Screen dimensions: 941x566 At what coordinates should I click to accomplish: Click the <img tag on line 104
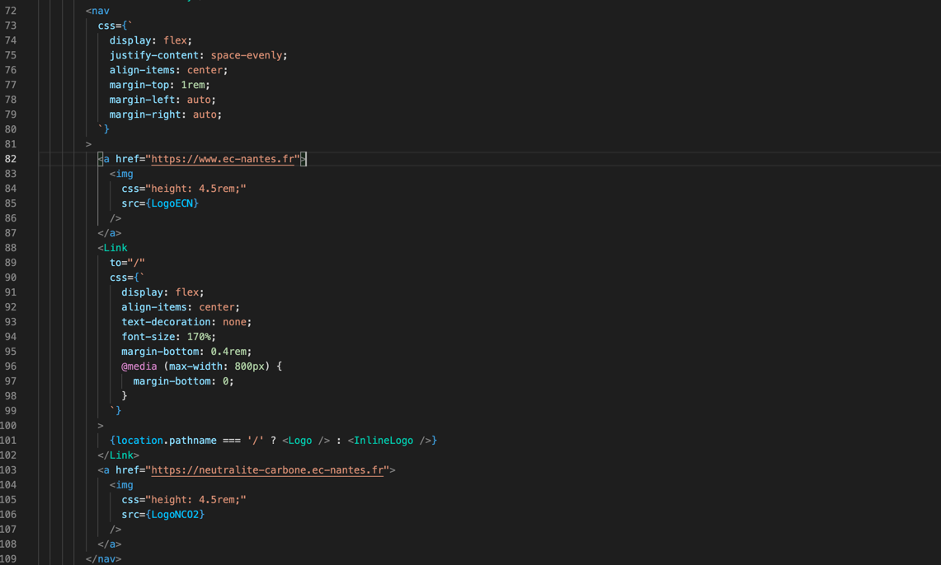coord(121,485)
